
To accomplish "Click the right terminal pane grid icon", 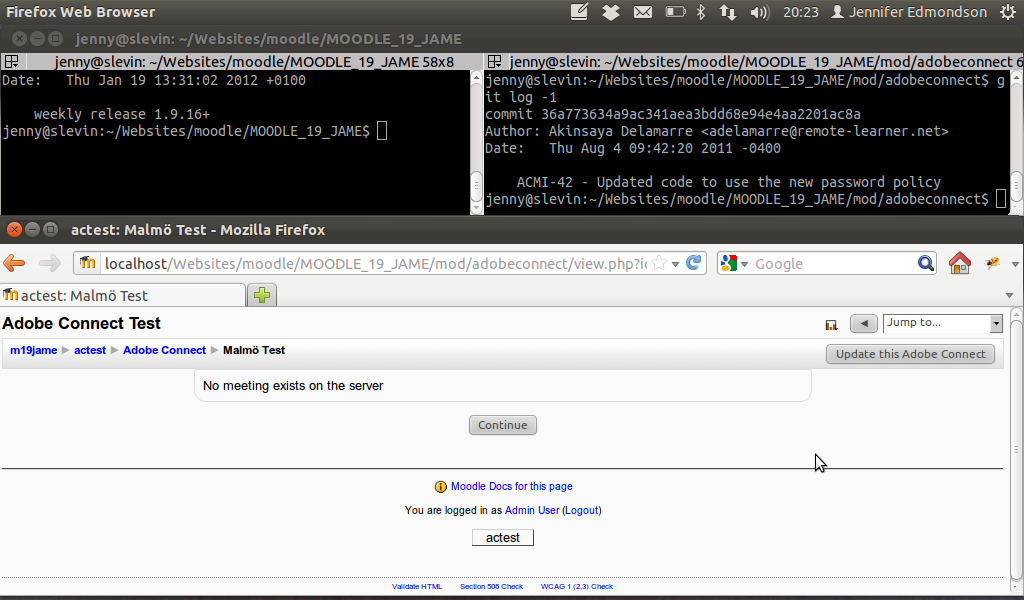I will tap(494, 61).
